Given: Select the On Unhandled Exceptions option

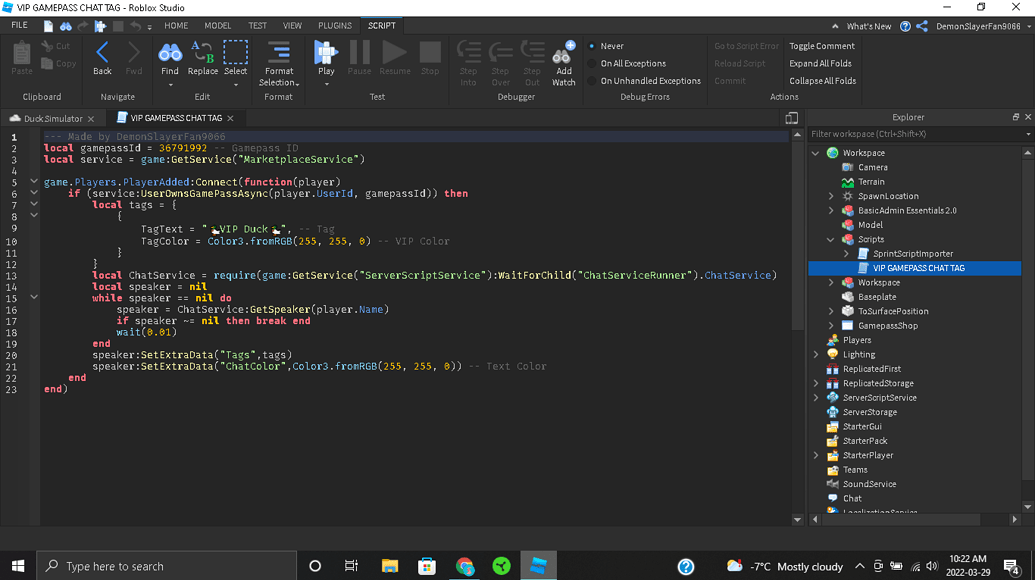Looking at the screenshot, I should pyautogui.click(x=591, y=81).
